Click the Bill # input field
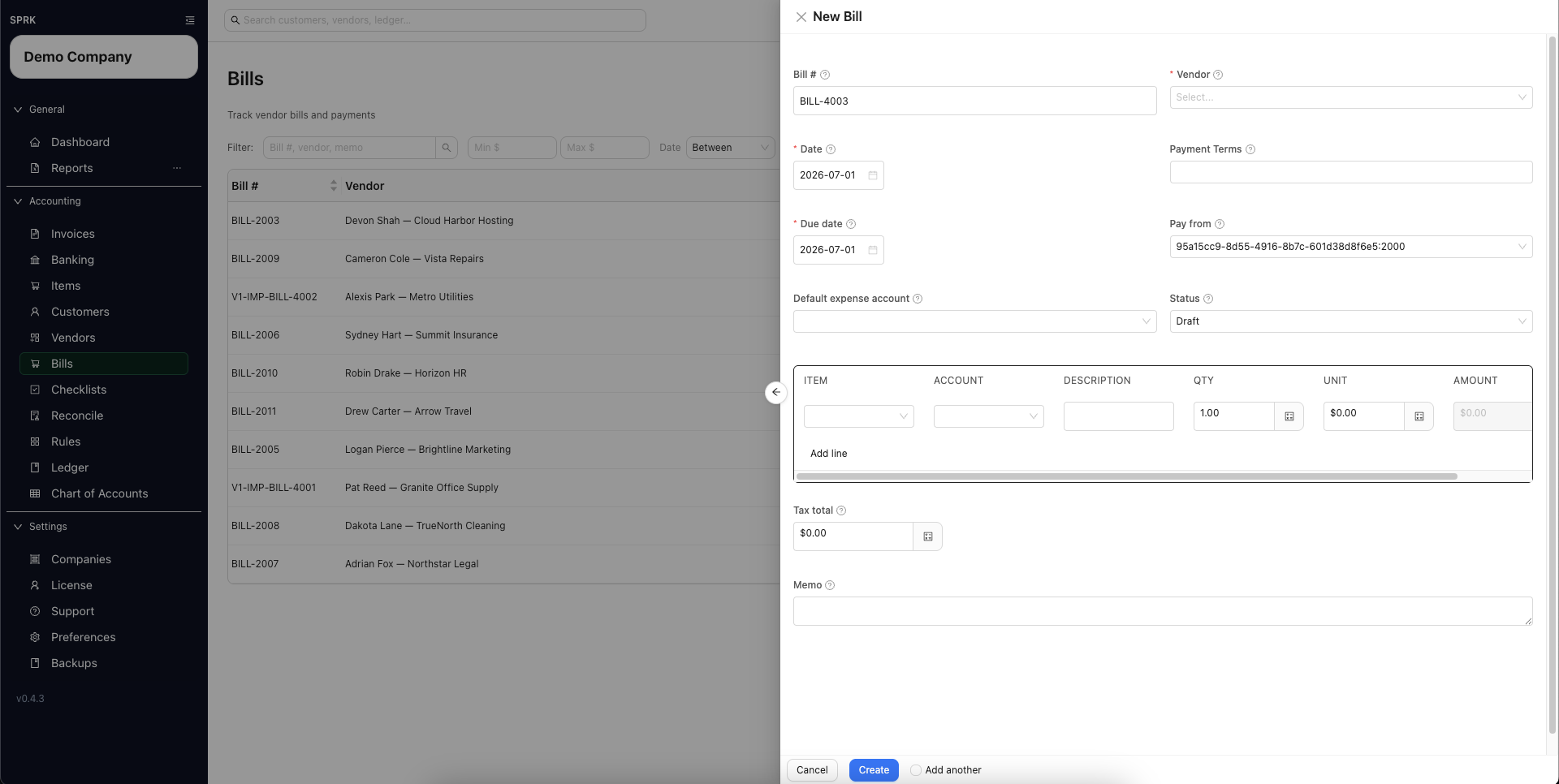This screenshot has height=784, width=1559. pos(974,101)
